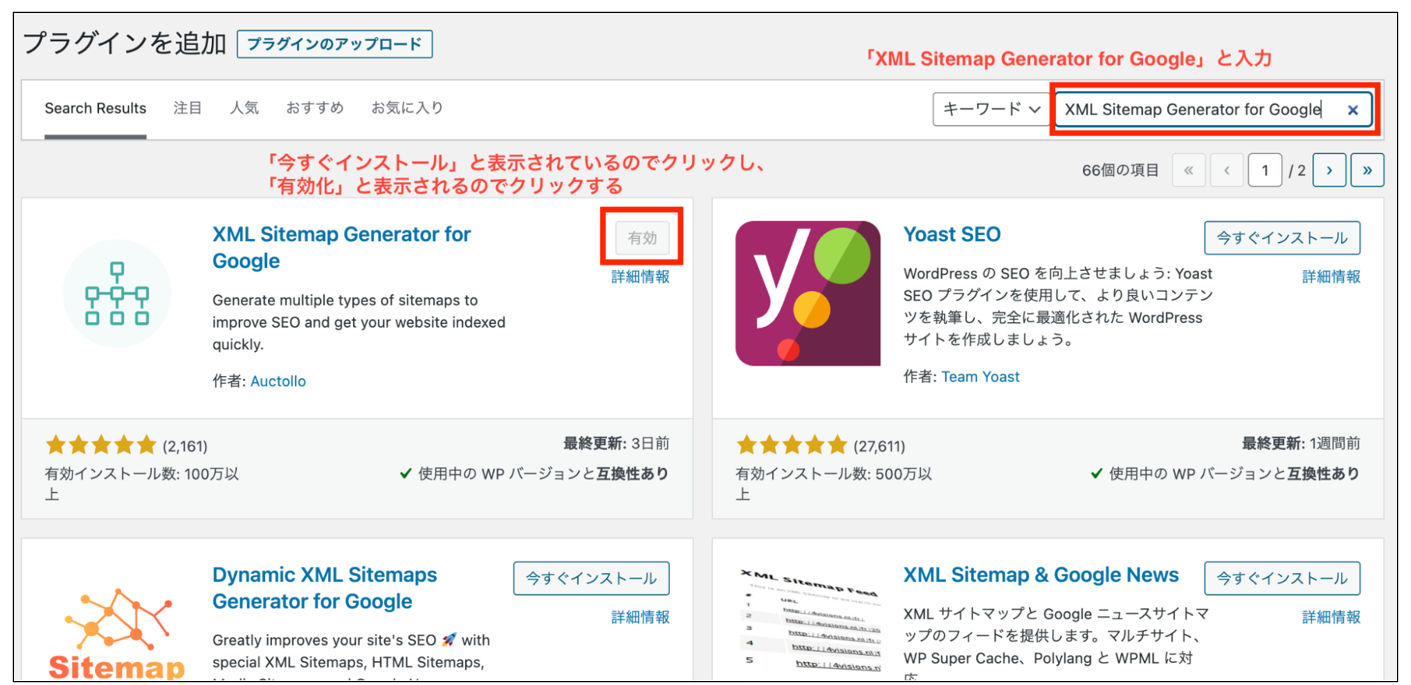1411x685 pixels.
Task: Install XML Sitemap & Google News plugin
Action: [1282, 578]
